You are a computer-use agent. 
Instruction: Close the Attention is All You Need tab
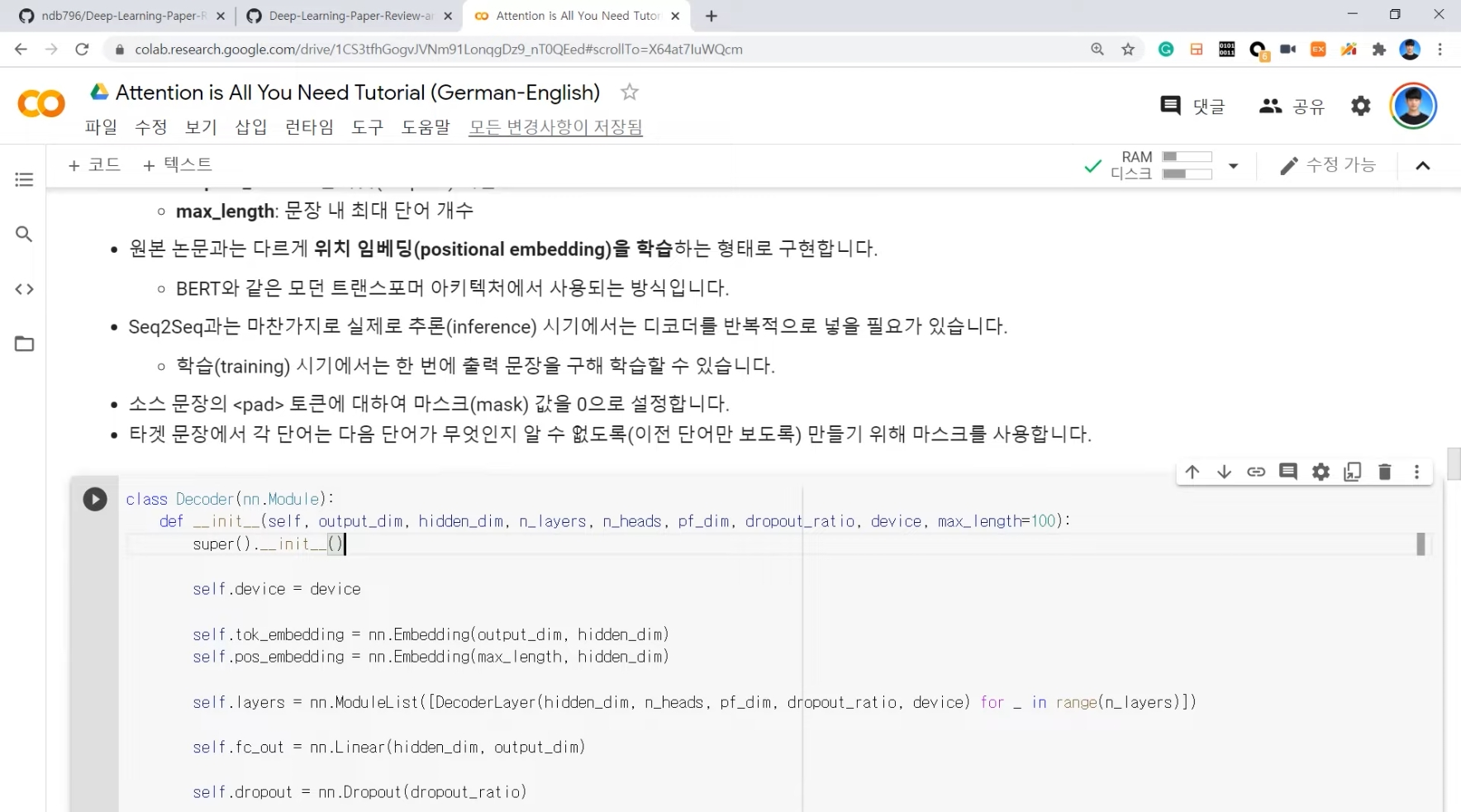coord(675,16)
